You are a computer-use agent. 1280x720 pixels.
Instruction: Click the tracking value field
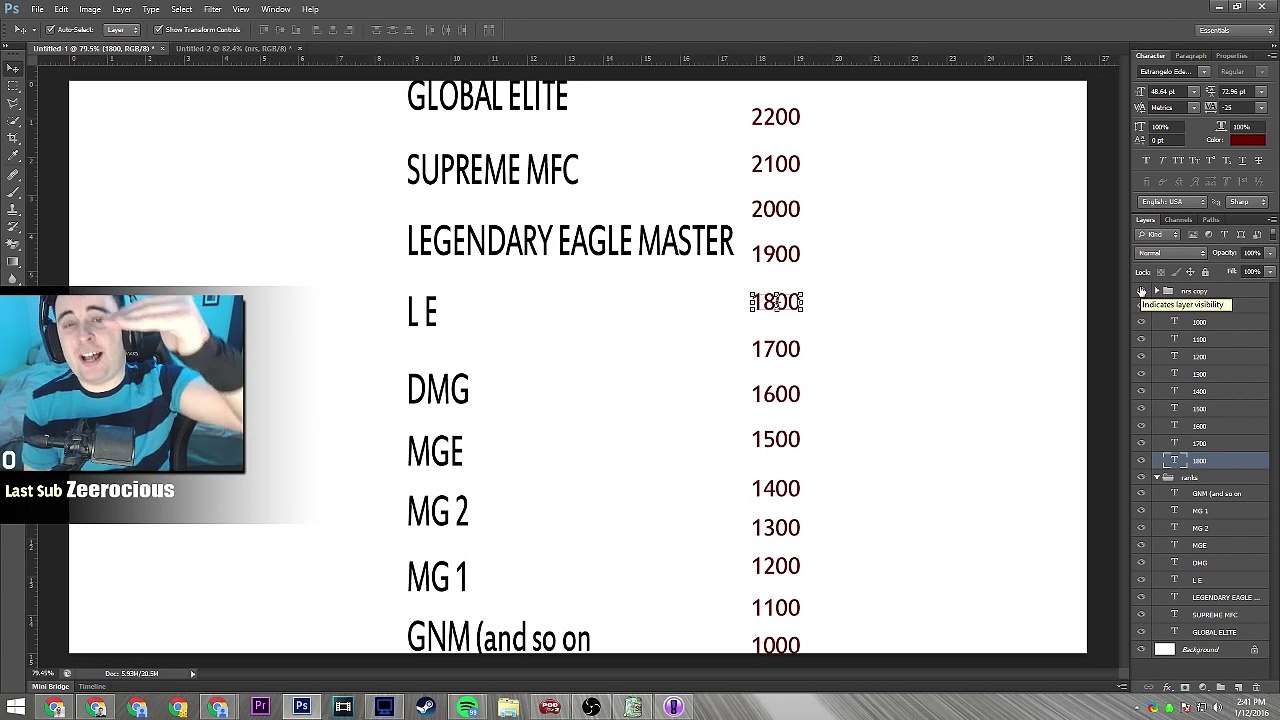point(1237,107)
